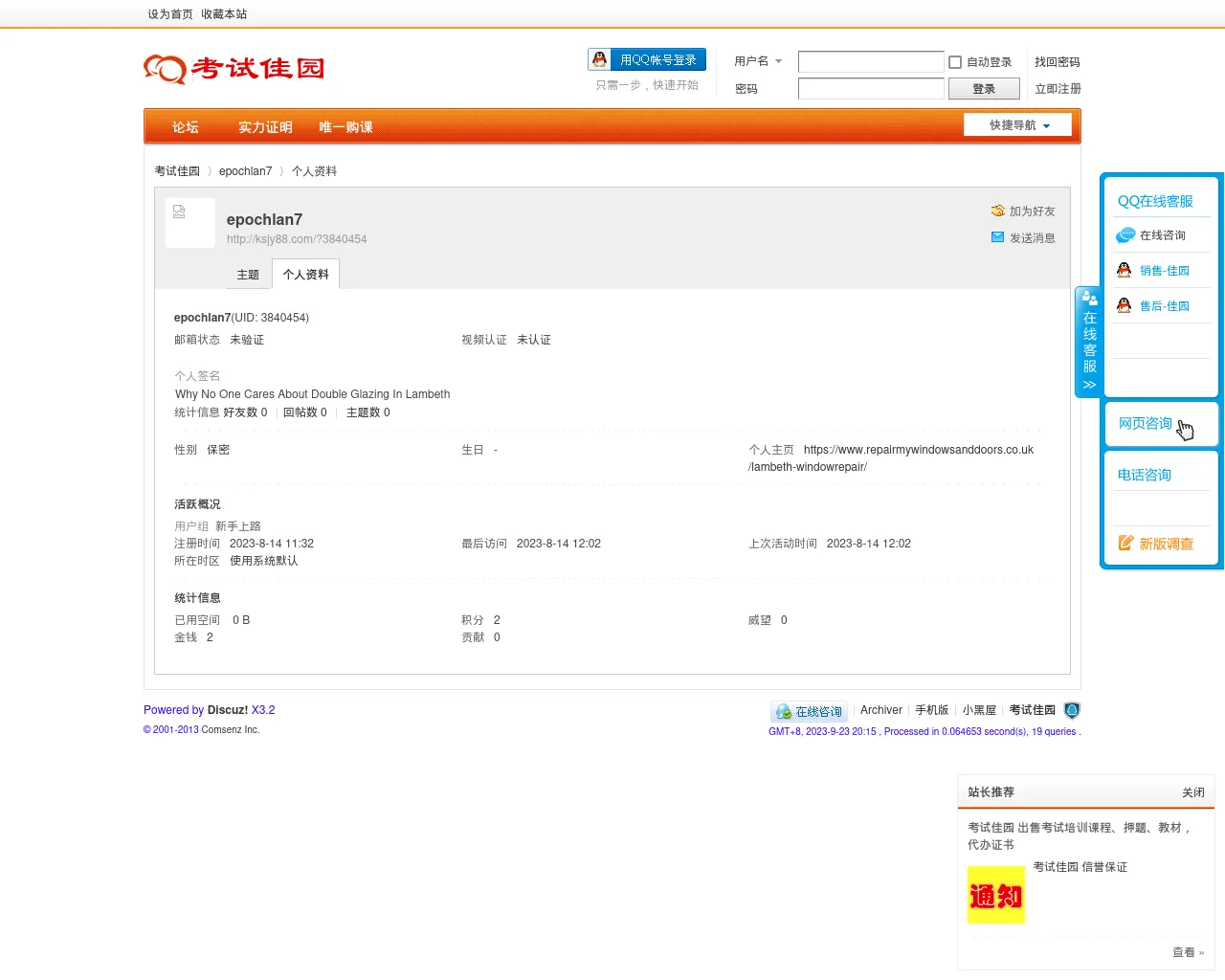Collapse the 在线客服 side tab

pyautogui.click(x=1089, y=342)
